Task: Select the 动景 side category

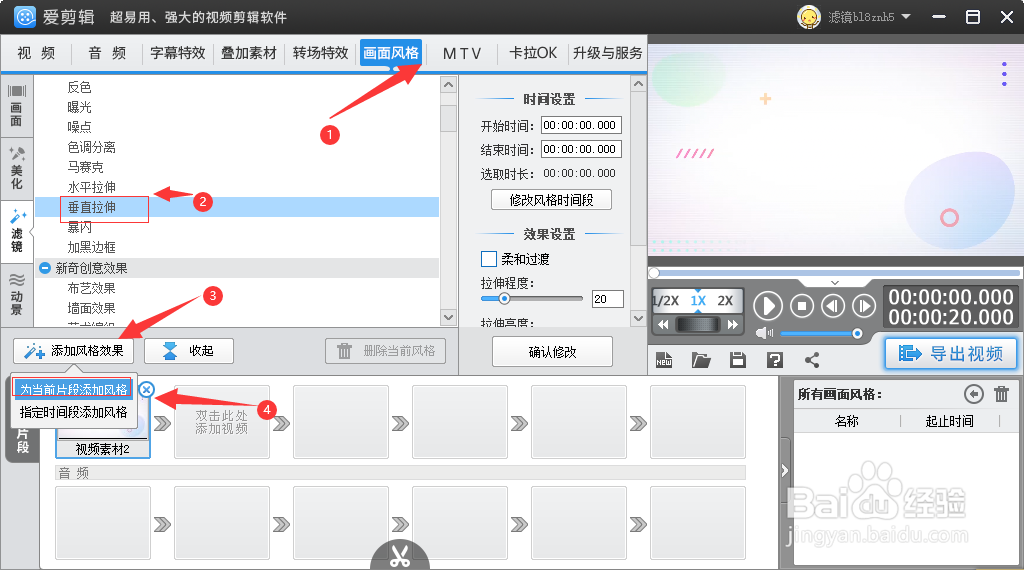Action: point(17,294)
